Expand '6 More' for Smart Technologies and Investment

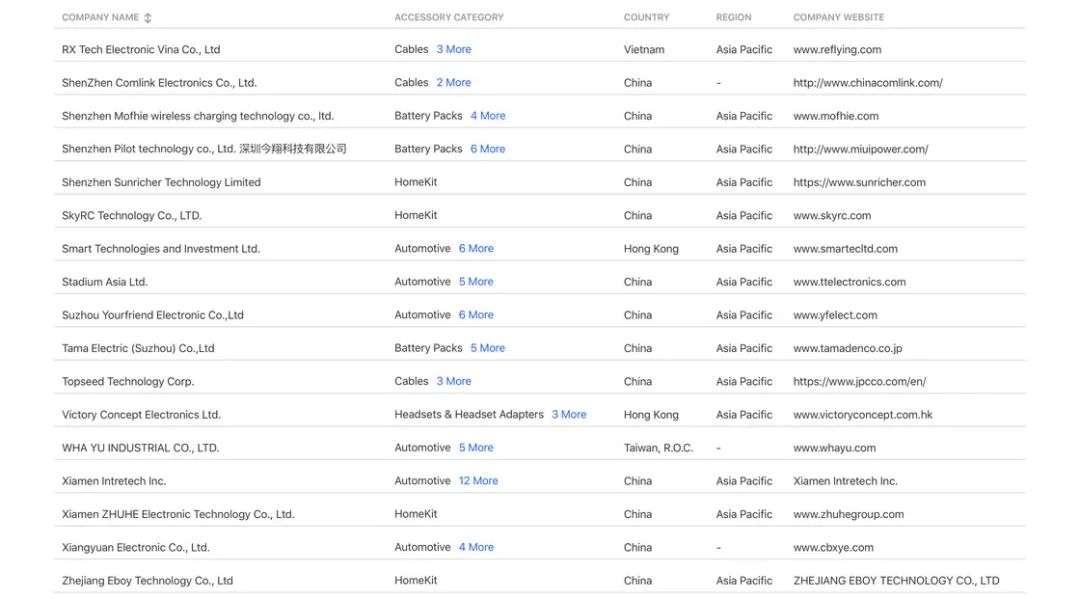pyautogui.click(x=476, y=249)
